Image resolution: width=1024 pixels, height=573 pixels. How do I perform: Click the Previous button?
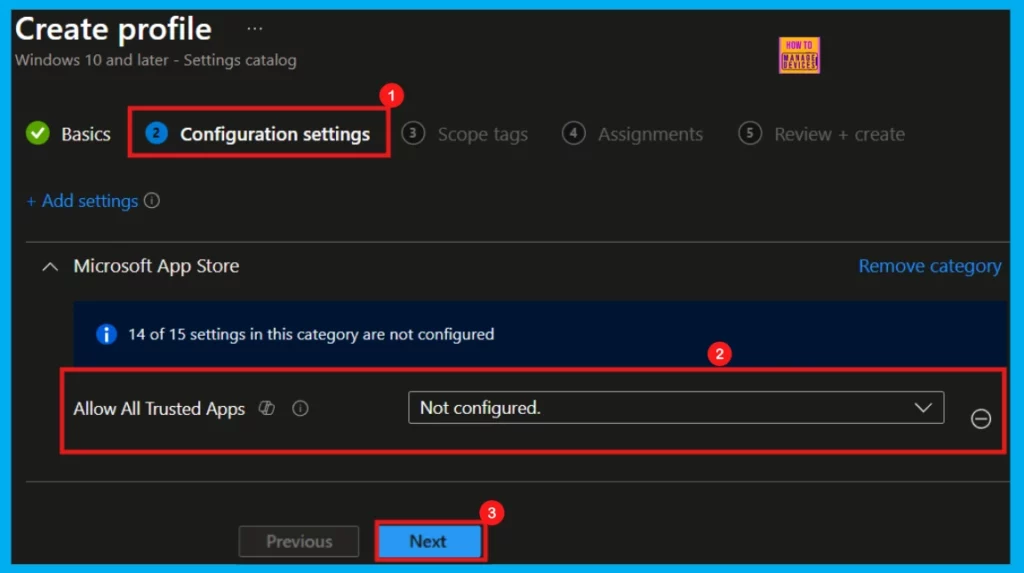[x=298, y=542]
